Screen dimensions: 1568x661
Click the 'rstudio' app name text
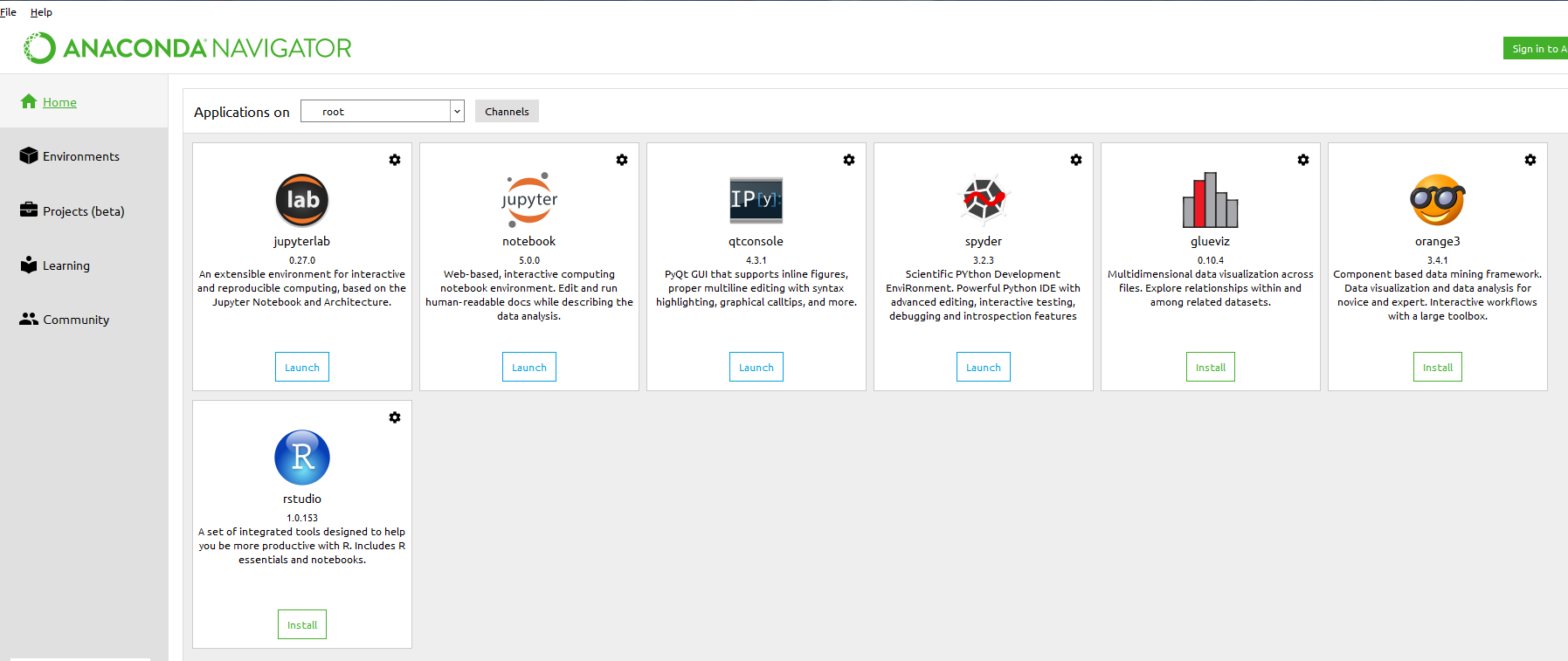coord(302,499)
